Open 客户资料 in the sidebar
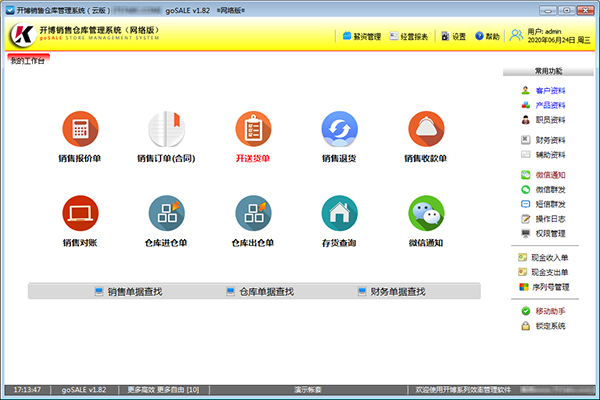The width and height of the screenshot is (600, 400). pyautogui.click(x=543, y=91)
